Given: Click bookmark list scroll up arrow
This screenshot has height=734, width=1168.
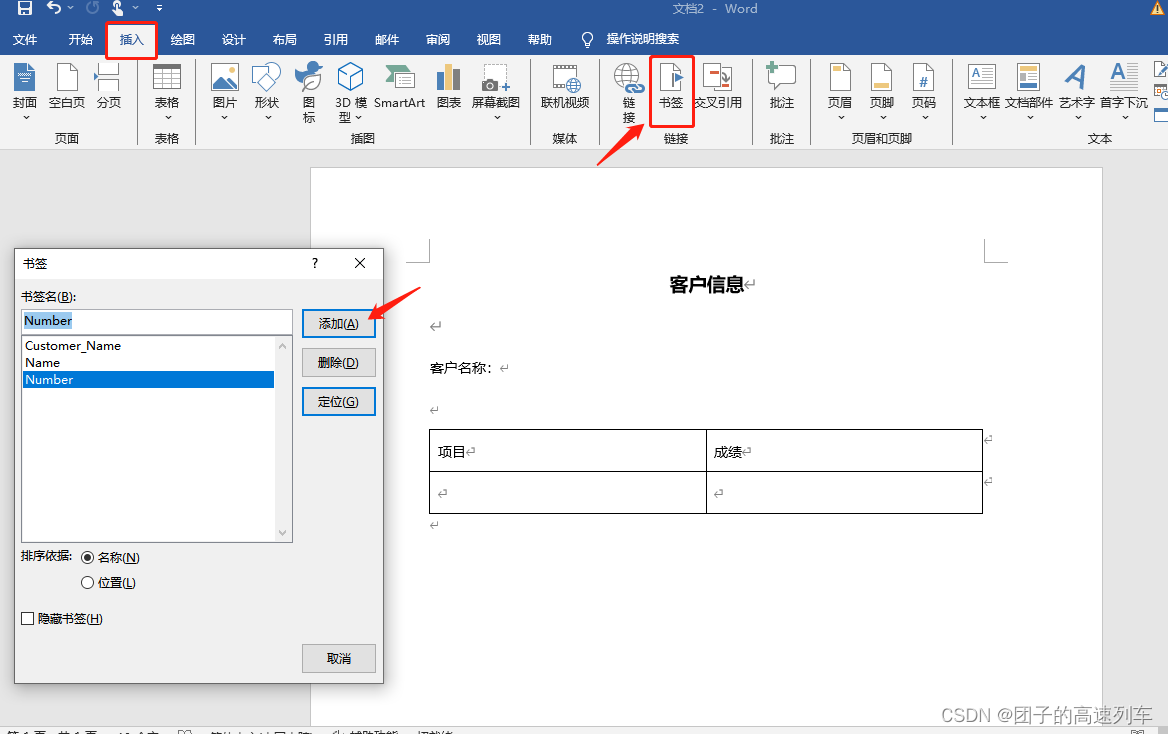Looking at the screenshot, I should [282, 345].
